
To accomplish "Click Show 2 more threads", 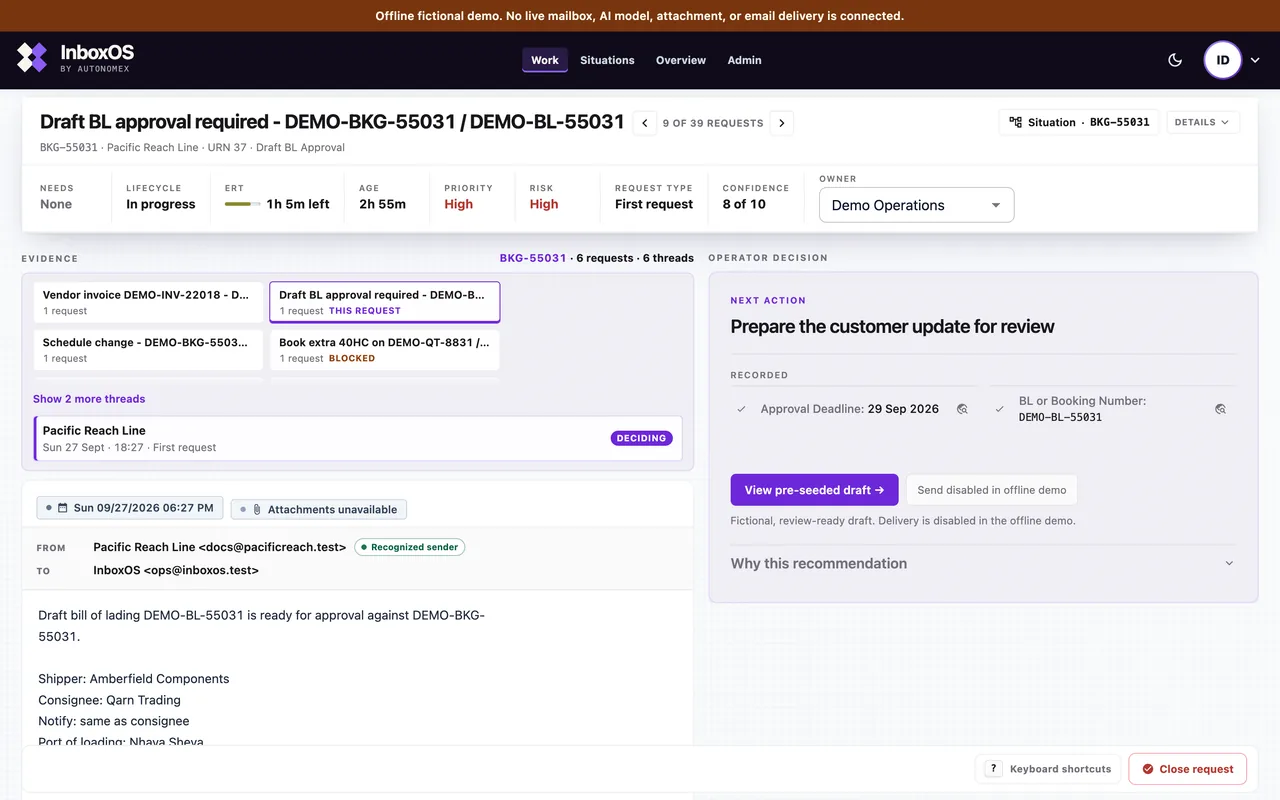I will [x=89, y=399].
